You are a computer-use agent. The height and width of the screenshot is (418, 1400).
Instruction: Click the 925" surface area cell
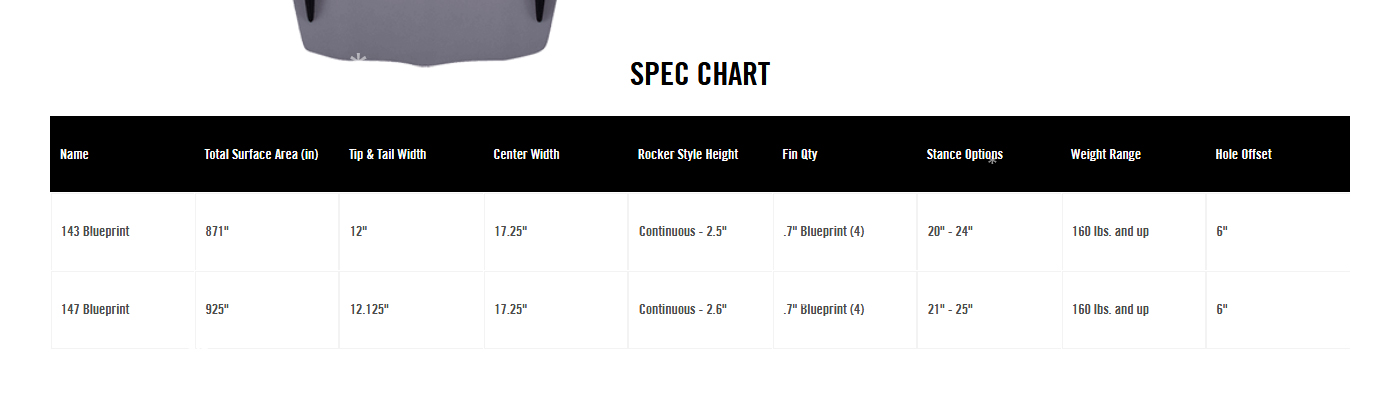coord(217,309)
